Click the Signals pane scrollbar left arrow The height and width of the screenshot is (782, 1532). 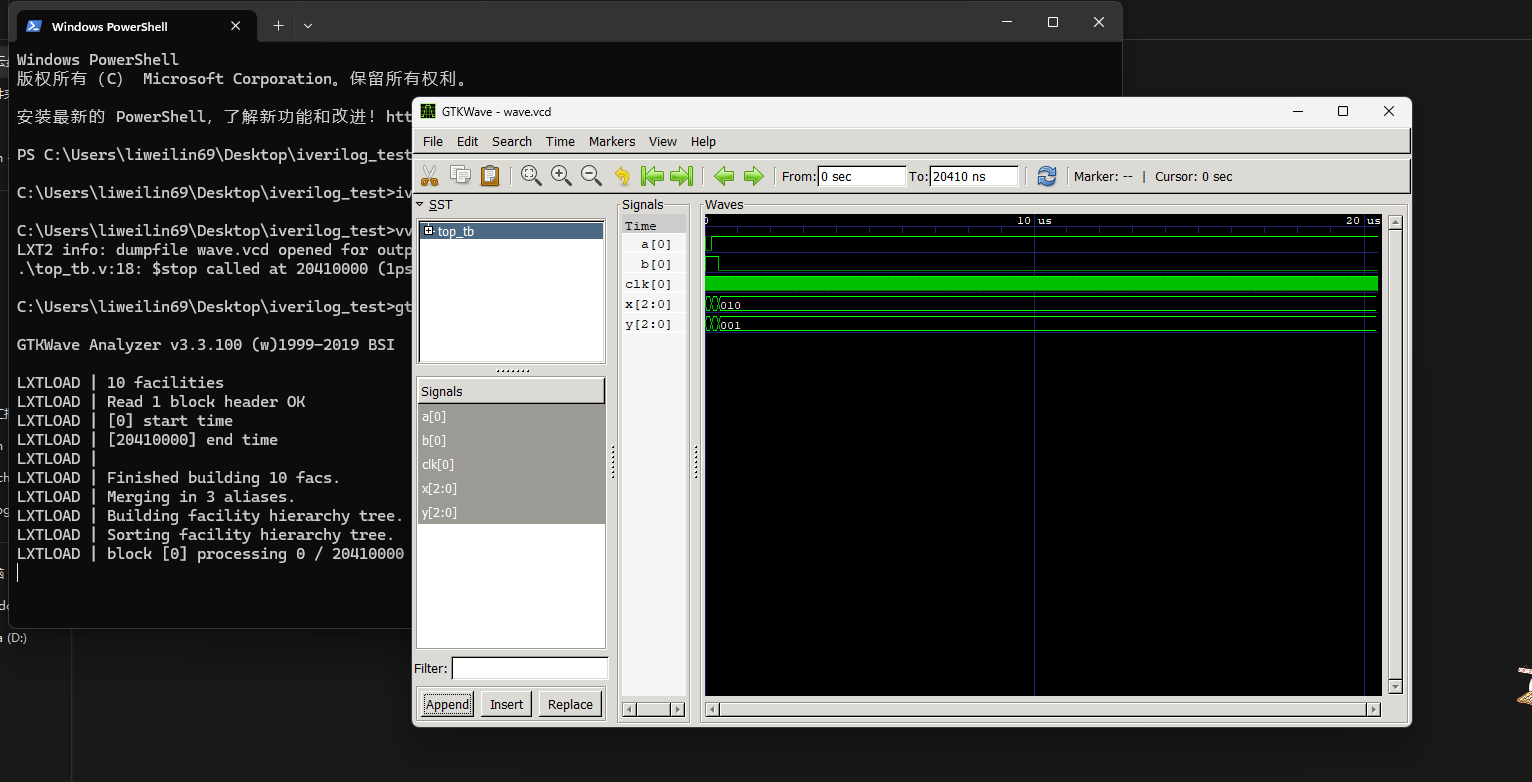pos(629,709)
